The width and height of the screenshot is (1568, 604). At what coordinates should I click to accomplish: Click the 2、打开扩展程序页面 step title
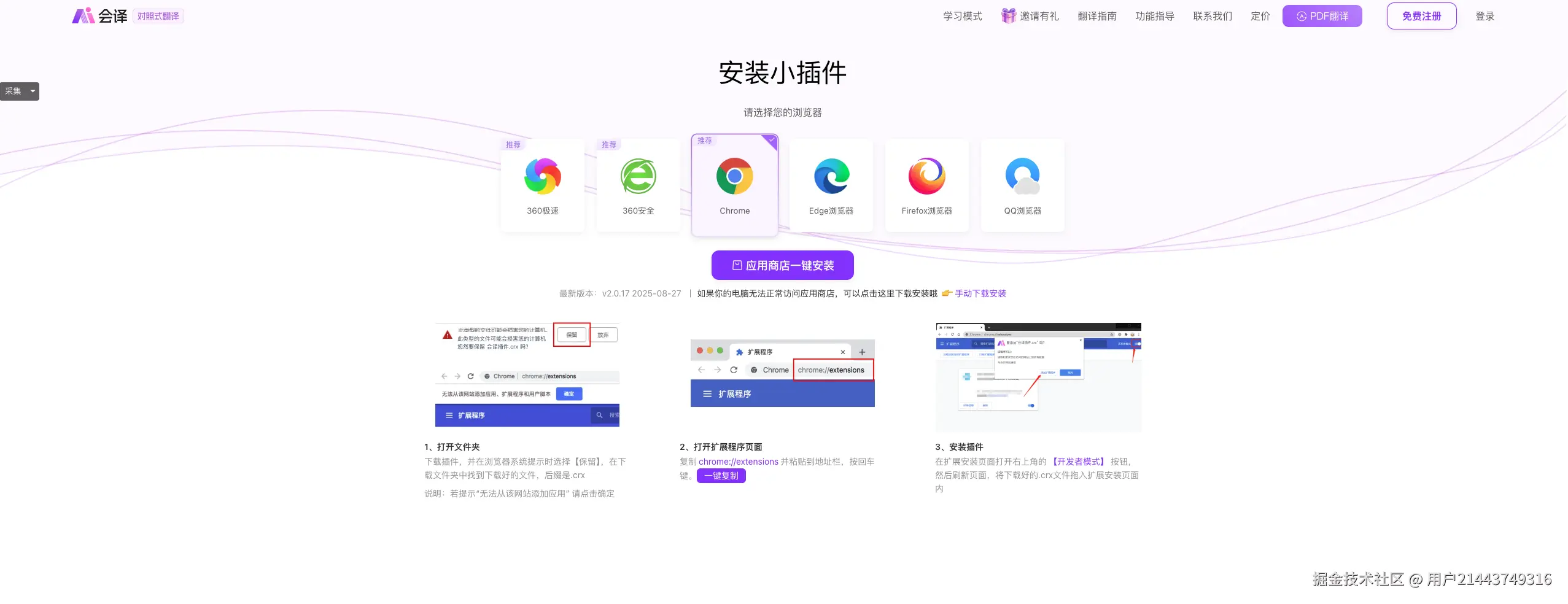click(x=721, y=447)
